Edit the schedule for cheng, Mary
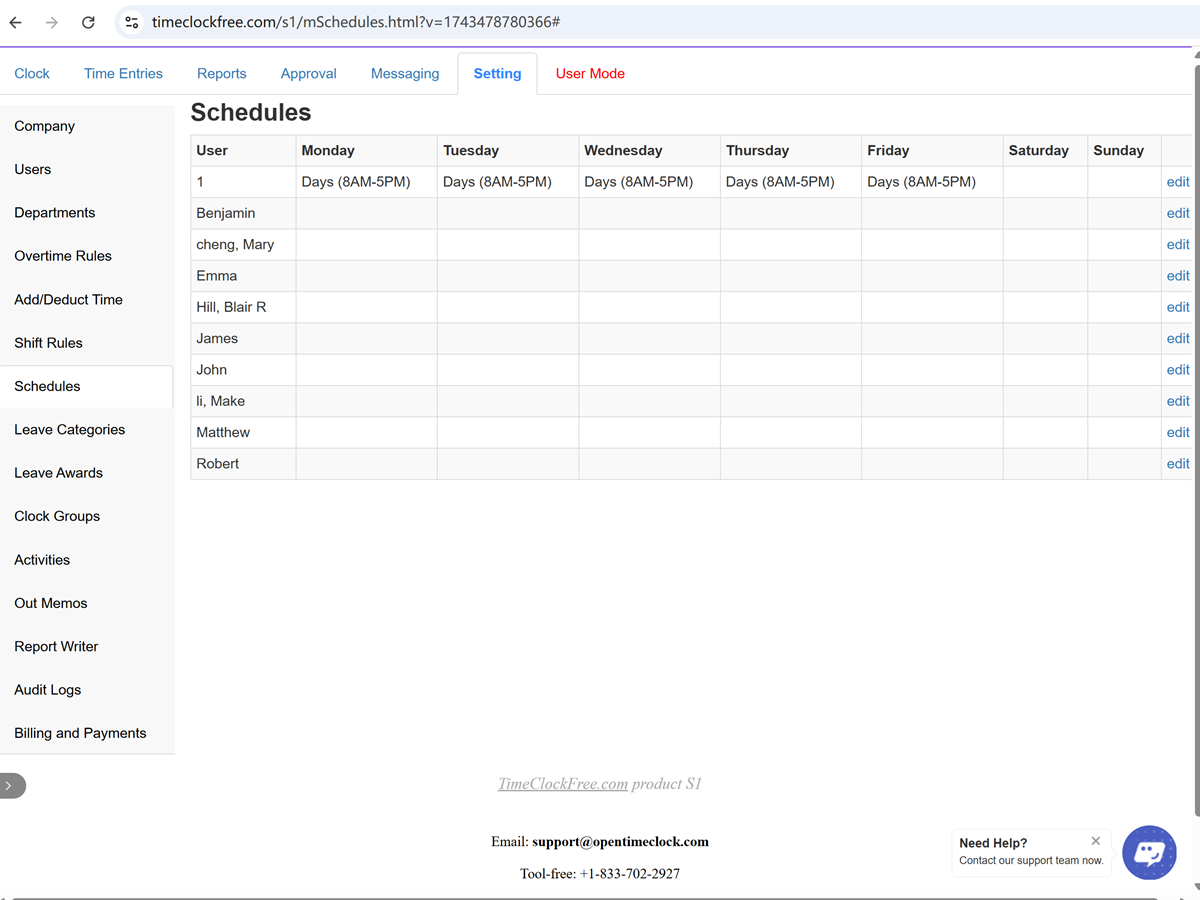 (x=1178, y=244)
